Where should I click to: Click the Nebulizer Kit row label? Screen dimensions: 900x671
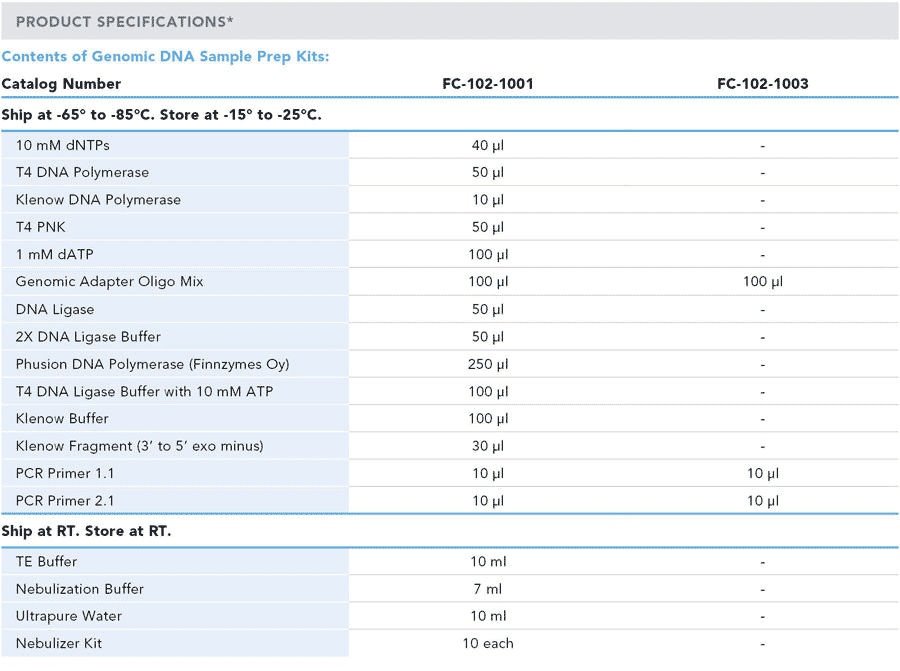tap(59, 643)
